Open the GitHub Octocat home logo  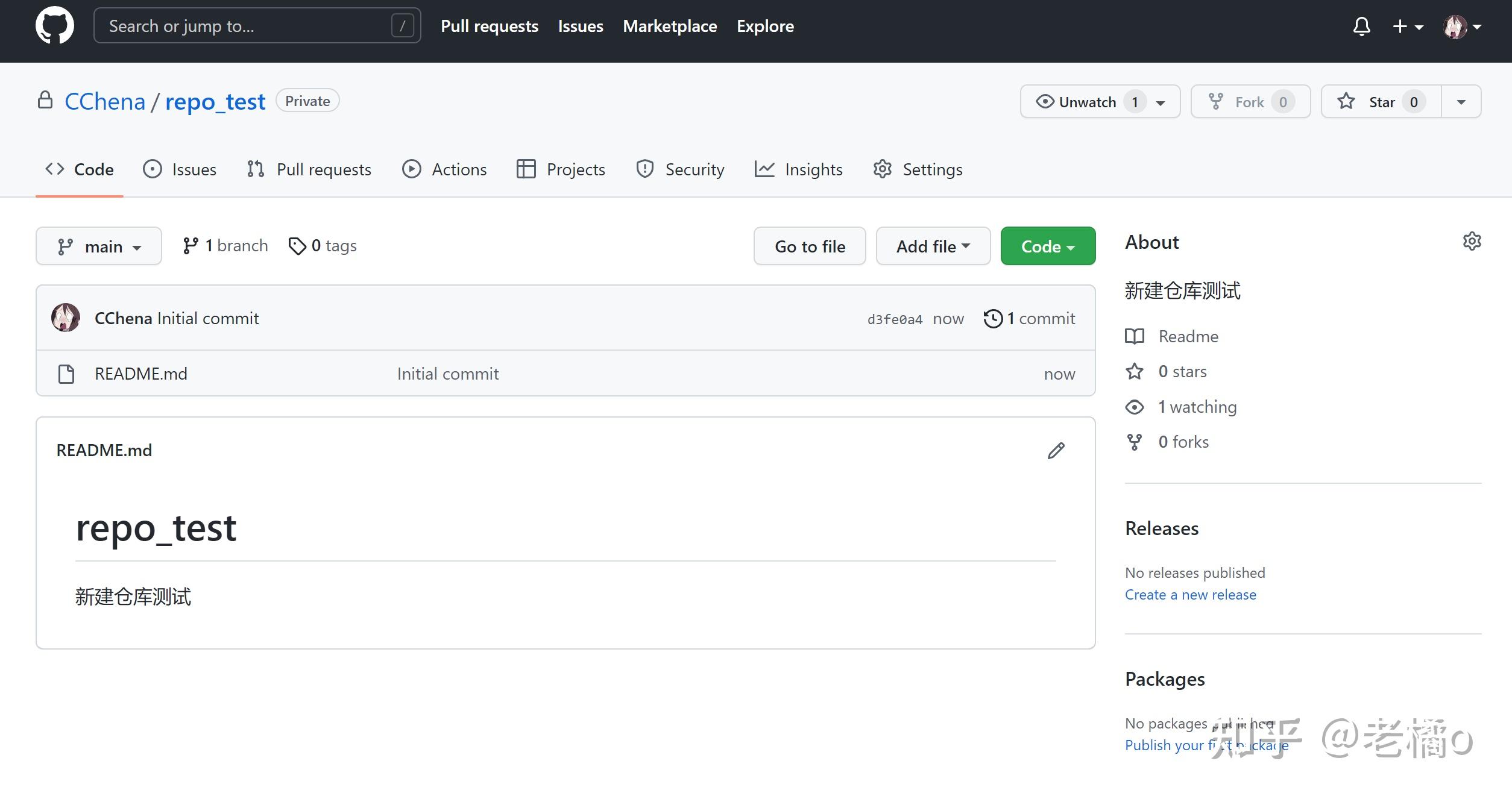tap(55, 26)
